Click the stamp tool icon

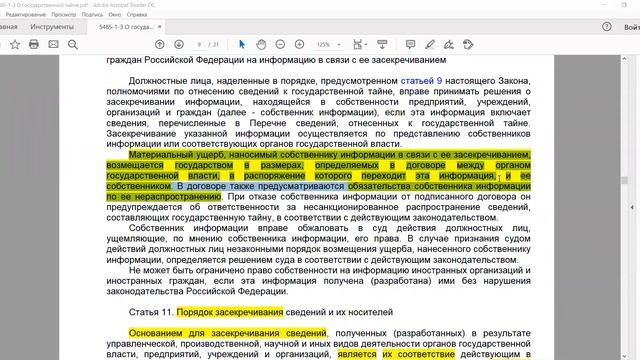(468, 44)
